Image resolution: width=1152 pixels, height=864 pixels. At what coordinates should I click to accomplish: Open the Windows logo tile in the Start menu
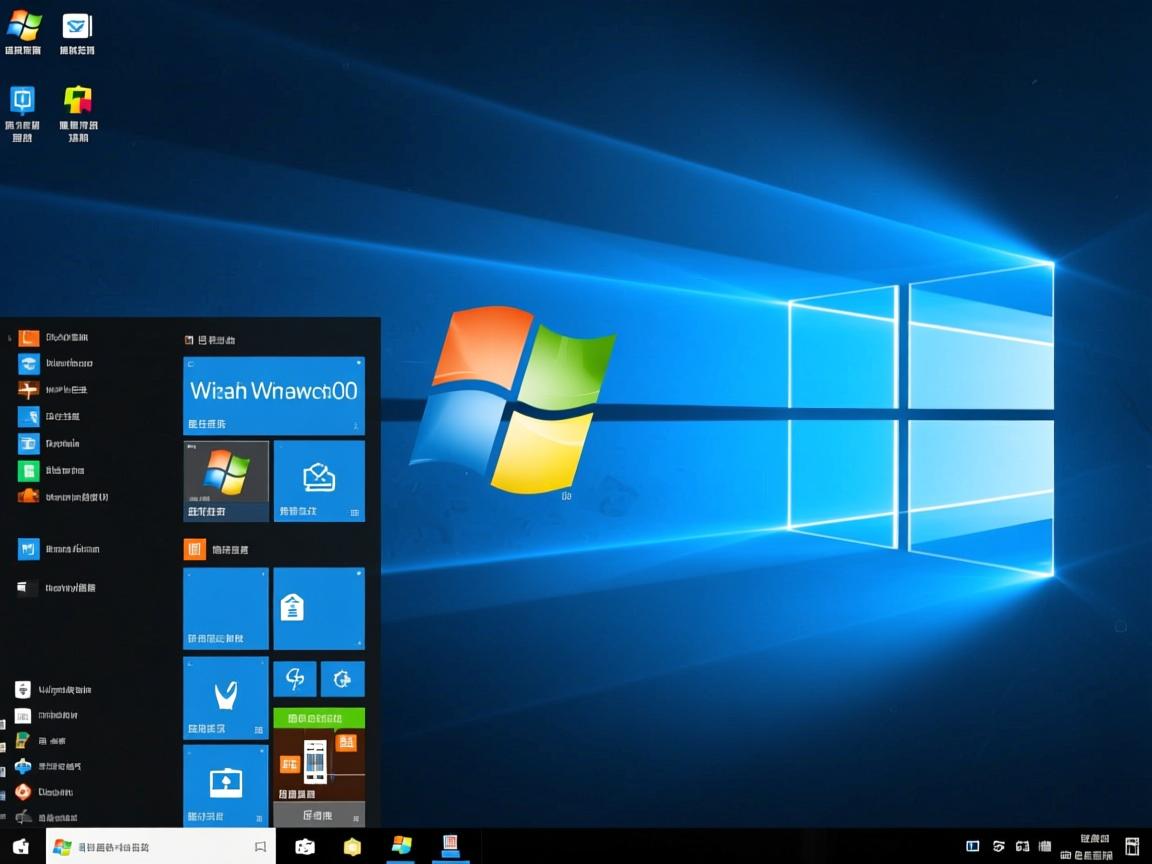(x=225, y=480)
